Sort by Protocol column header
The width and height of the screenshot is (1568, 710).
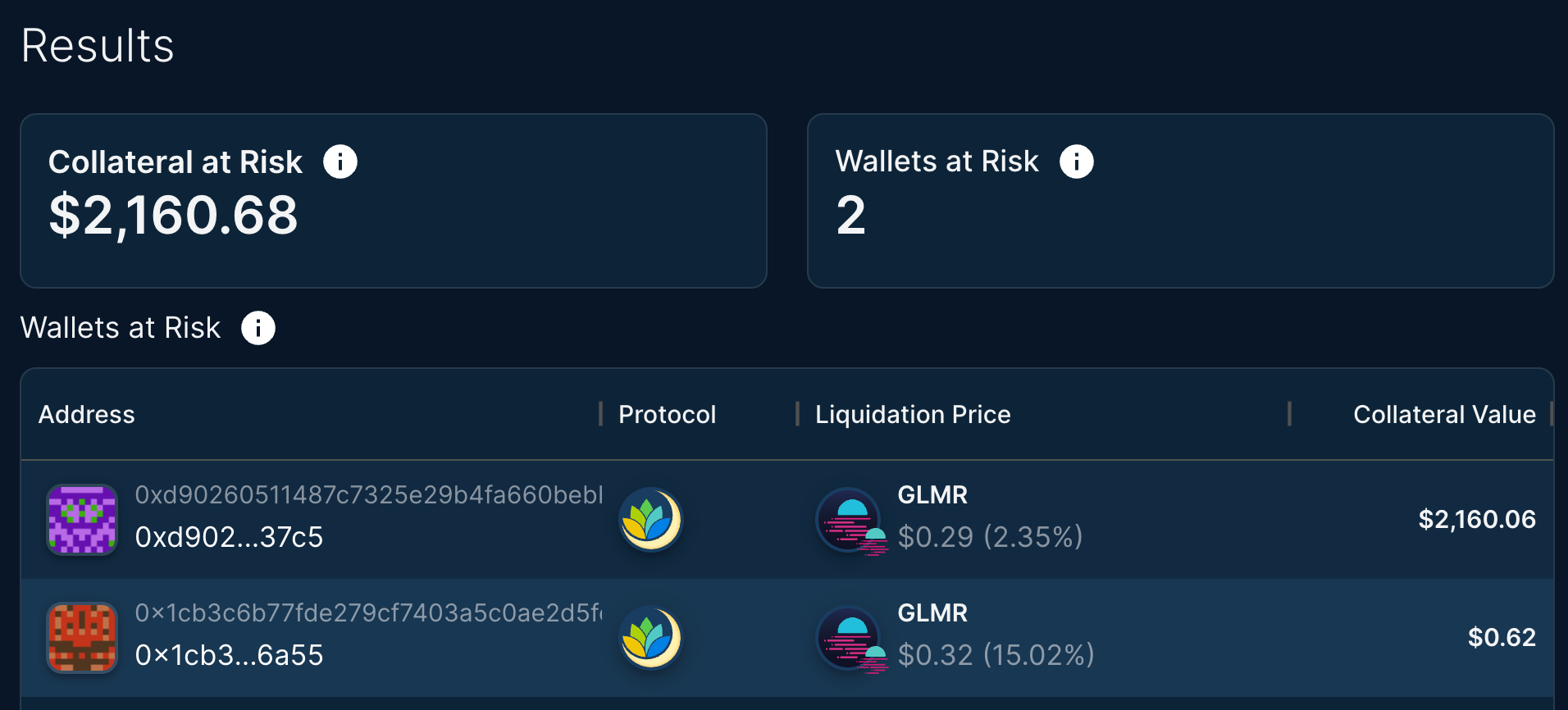[x=668, y=414]
